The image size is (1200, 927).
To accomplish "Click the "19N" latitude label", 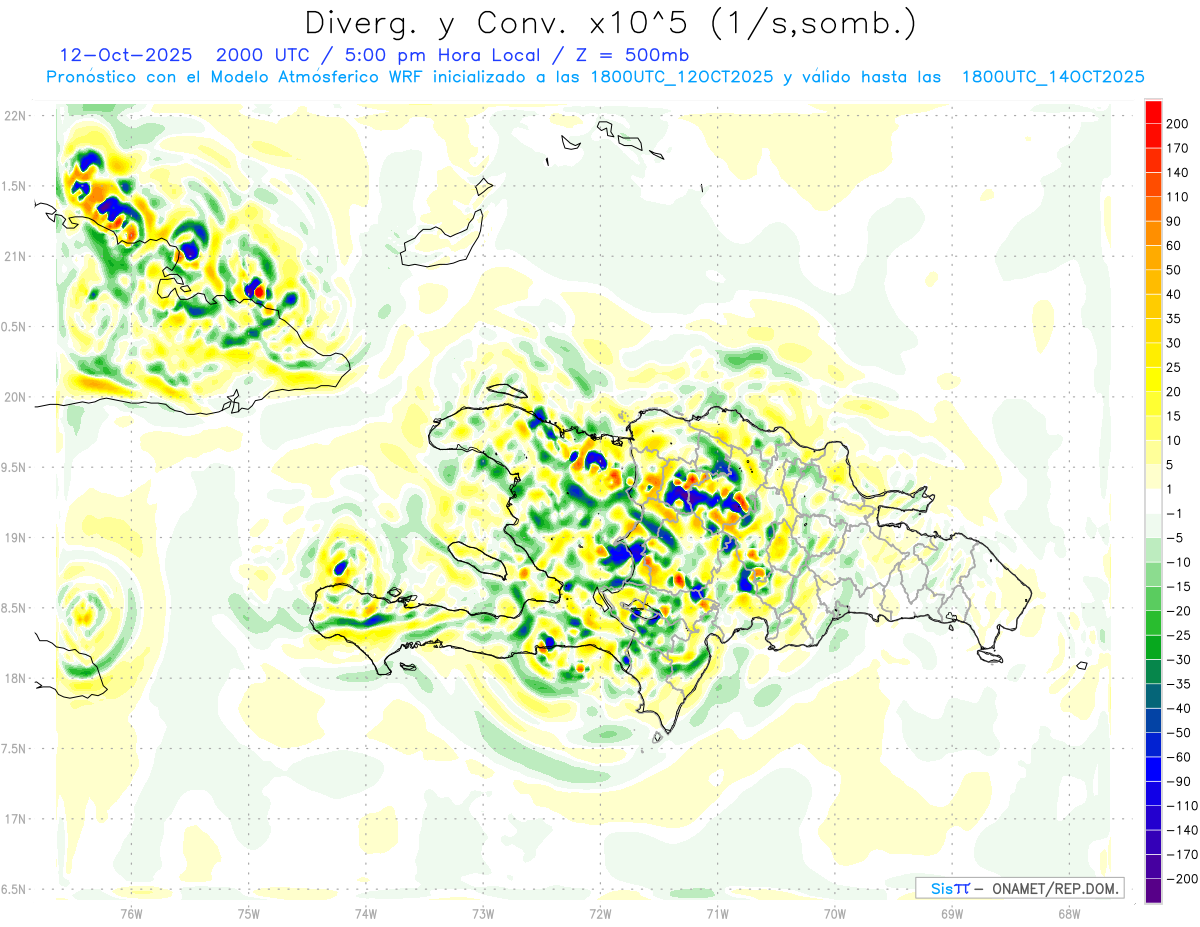I will [15, 538].
